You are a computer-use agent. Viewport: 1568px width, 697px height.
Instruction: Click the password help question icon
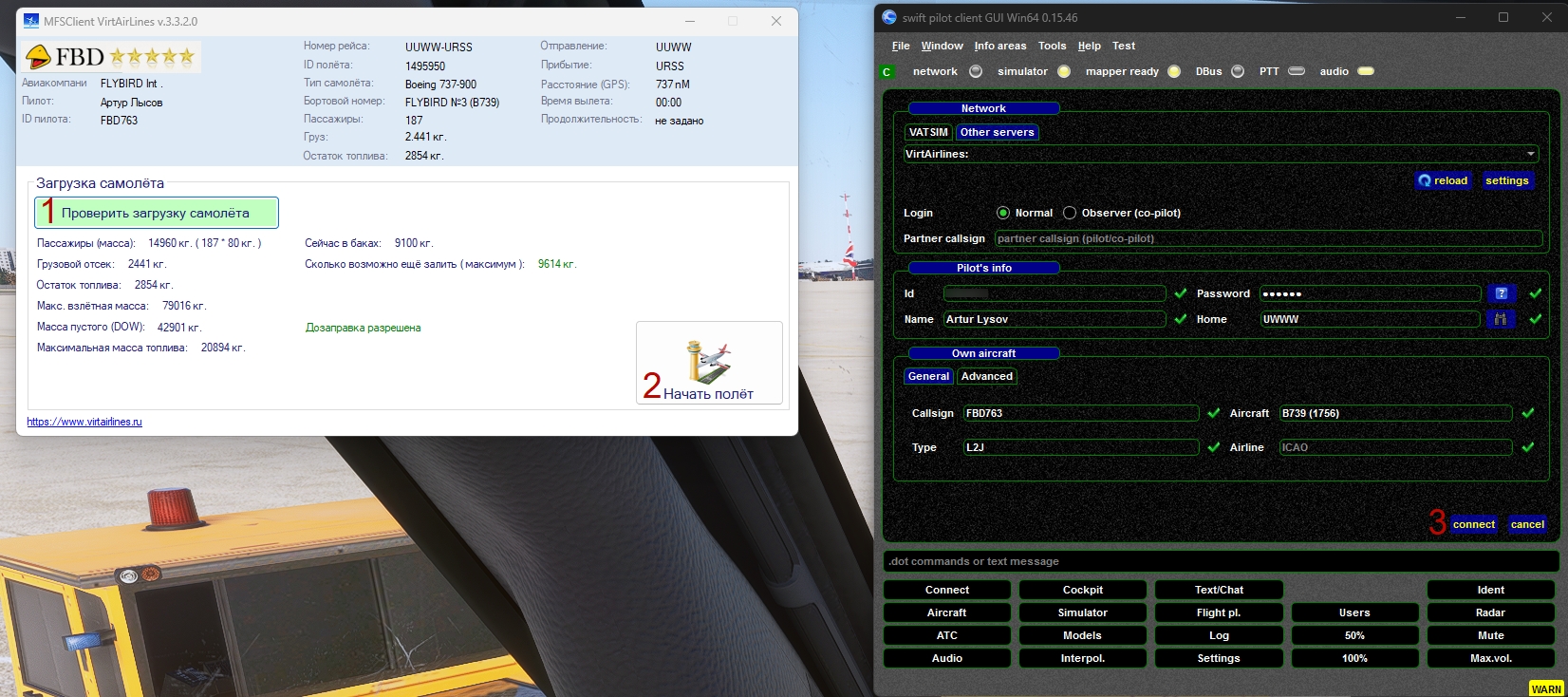click(1501, 293)
